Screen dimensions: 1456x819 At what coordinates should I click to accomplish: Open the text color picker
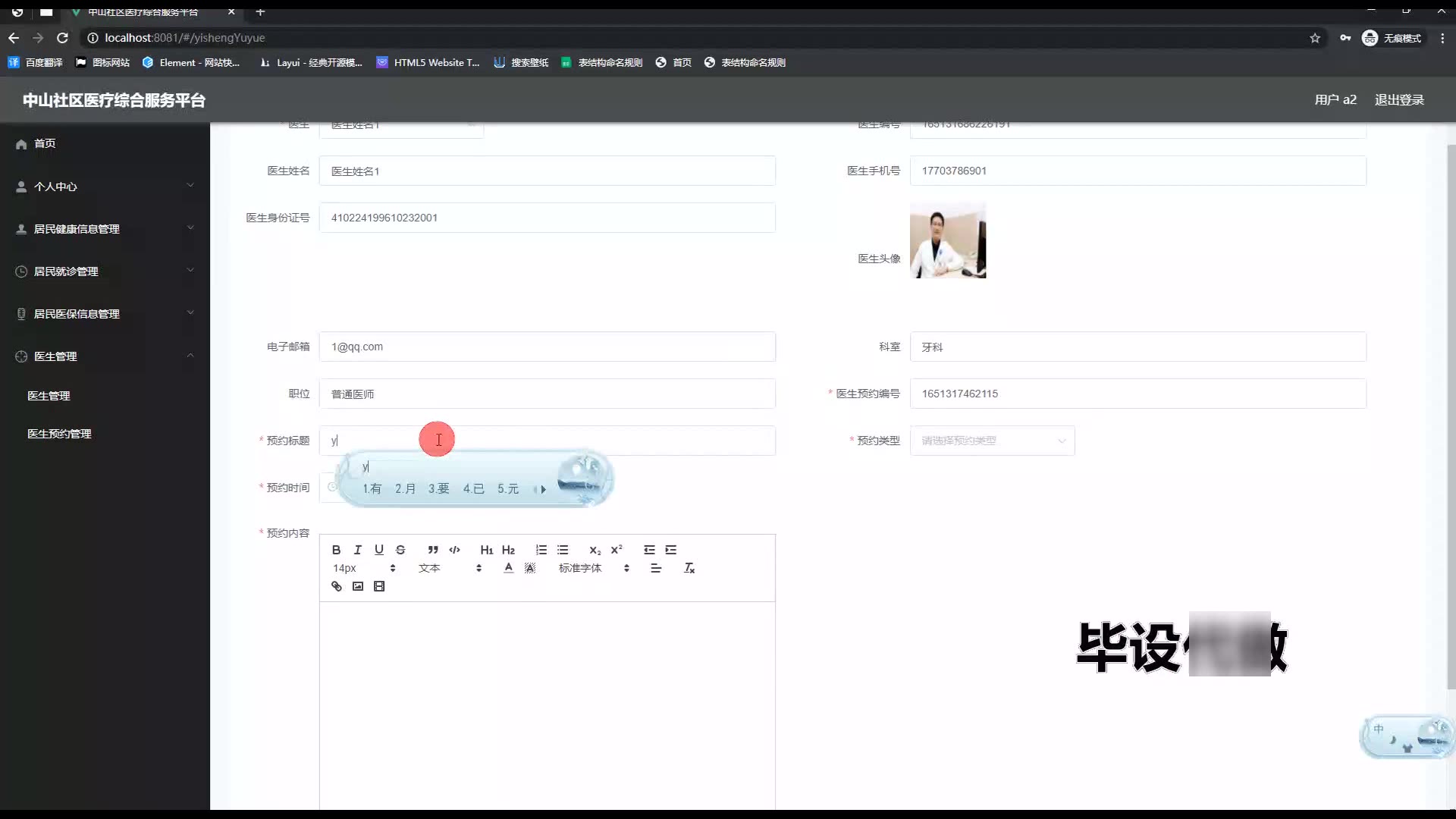click(x=508, y=568)
